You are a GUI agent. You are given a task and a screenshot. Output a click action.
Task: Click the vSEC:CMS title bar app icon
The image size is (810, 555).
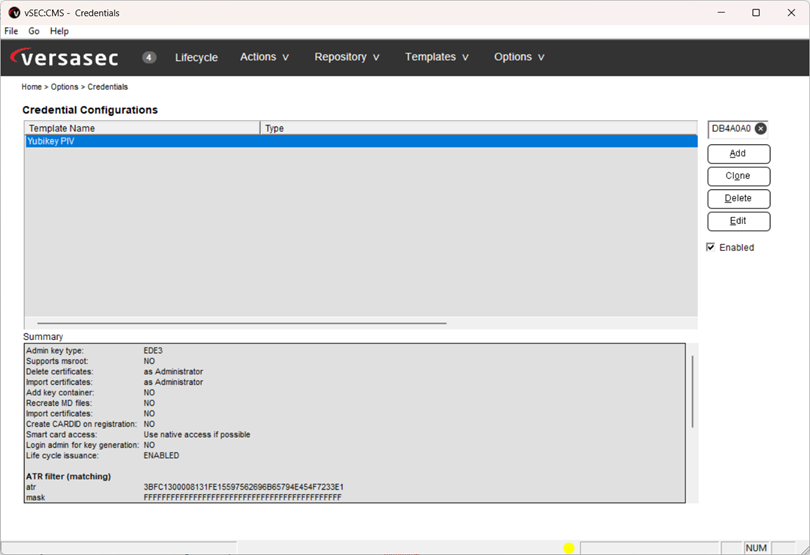pos(13,13)
